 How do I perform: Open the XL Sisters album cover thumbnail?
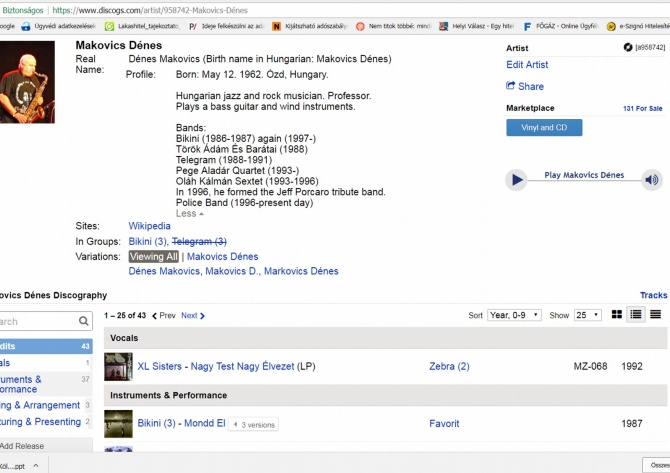click(x=118, y=367)
